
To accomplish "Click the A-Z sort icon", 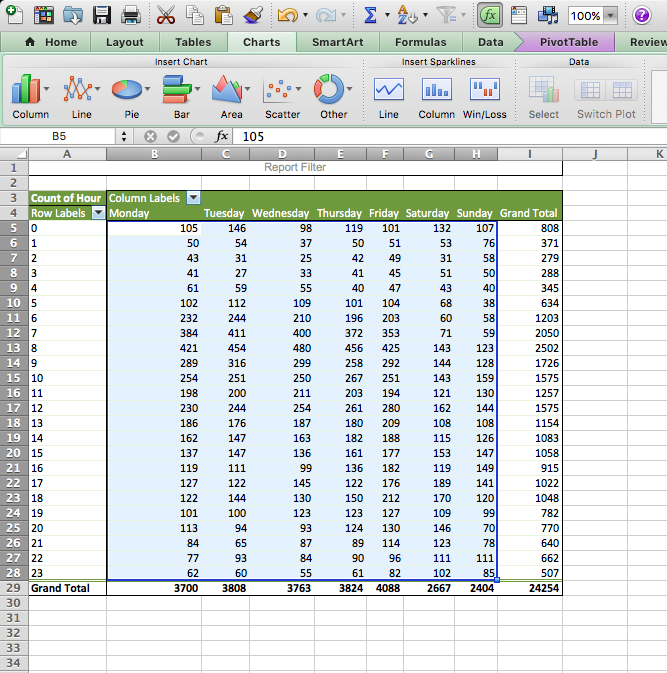I will click(406, 15).
